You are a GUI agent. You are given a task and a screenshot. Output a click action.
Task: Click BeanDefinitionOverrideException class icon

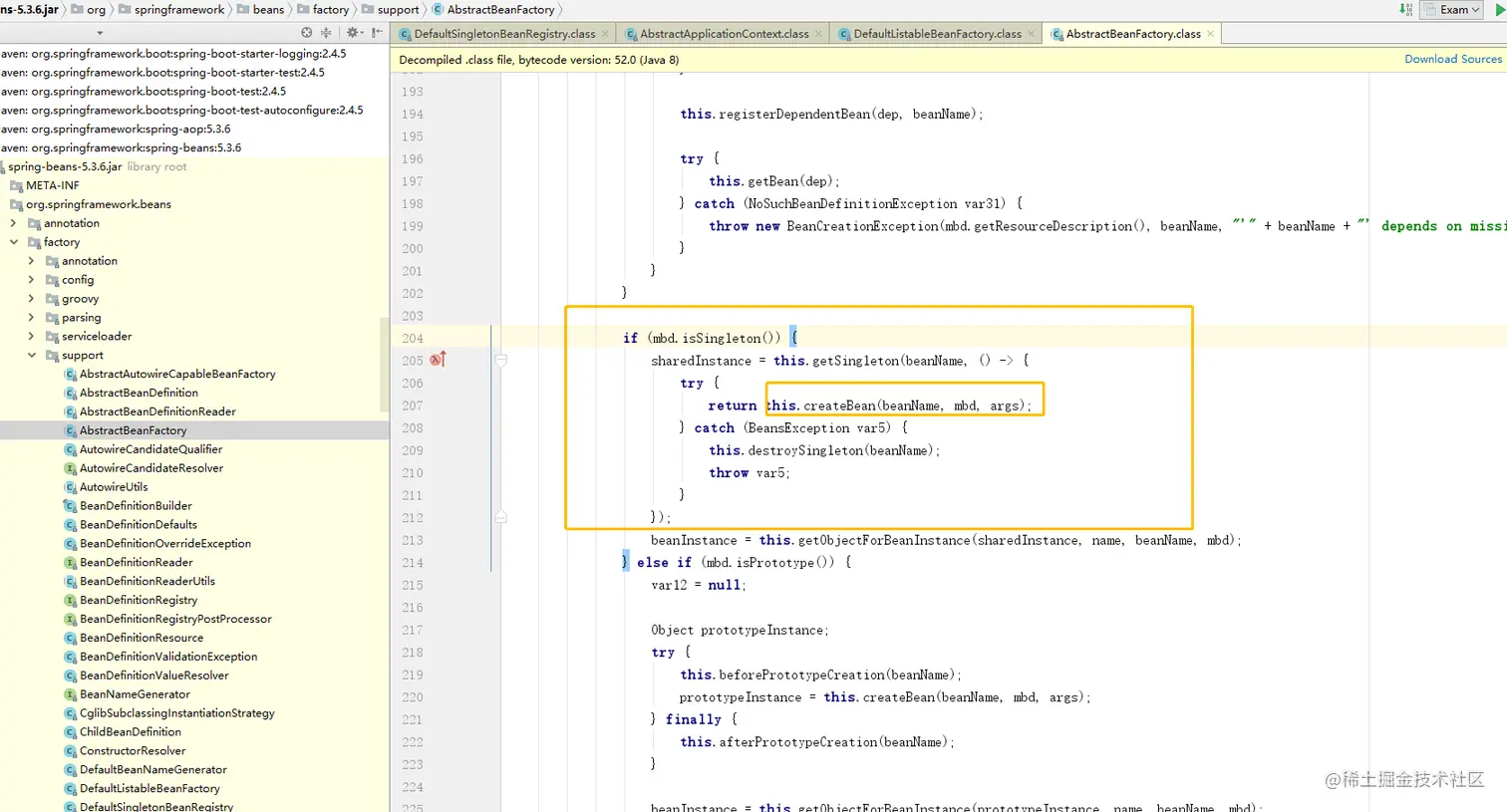point(71,544)
